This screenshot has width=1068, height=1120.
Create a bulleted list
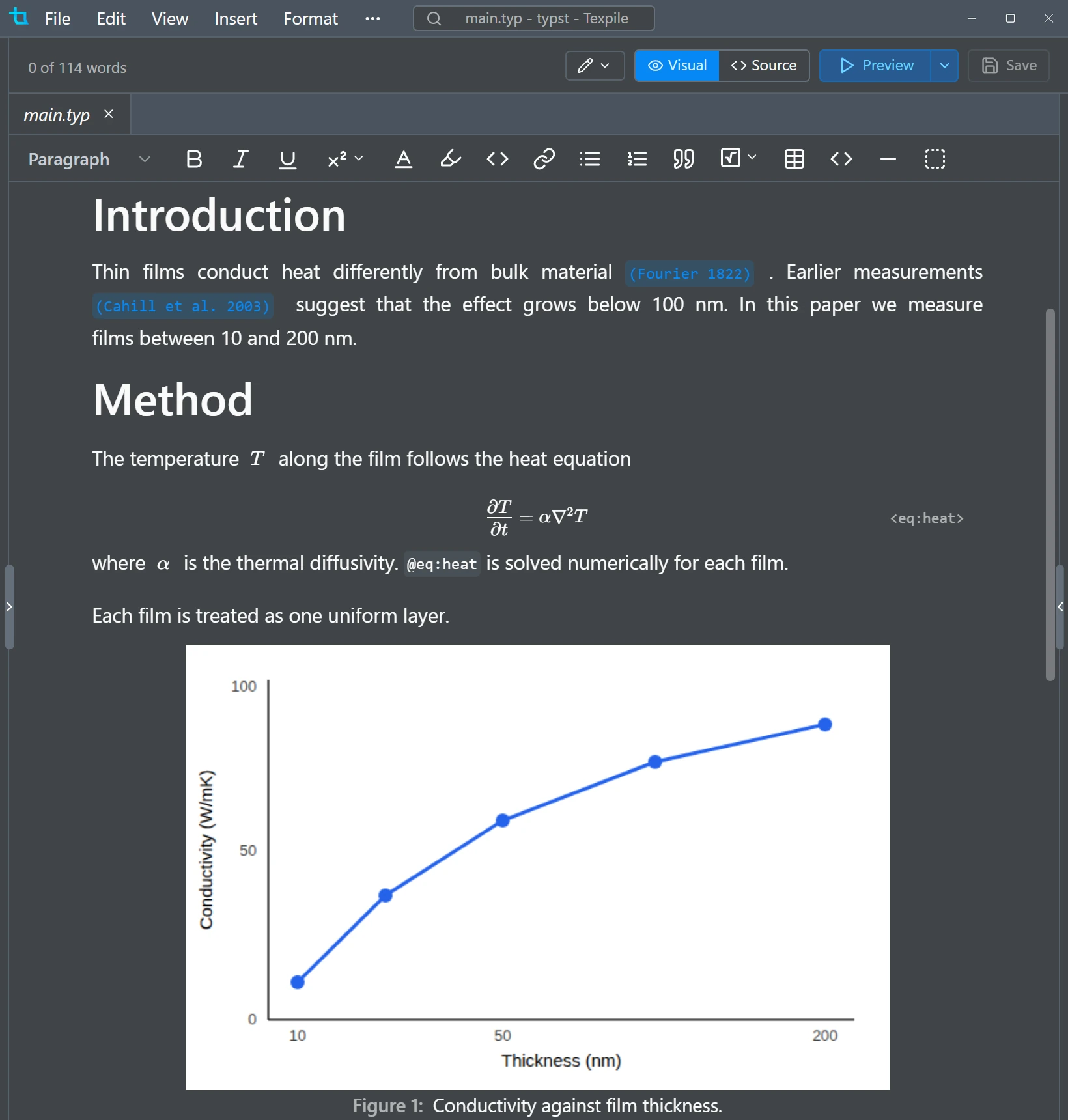tap(590, 159)
